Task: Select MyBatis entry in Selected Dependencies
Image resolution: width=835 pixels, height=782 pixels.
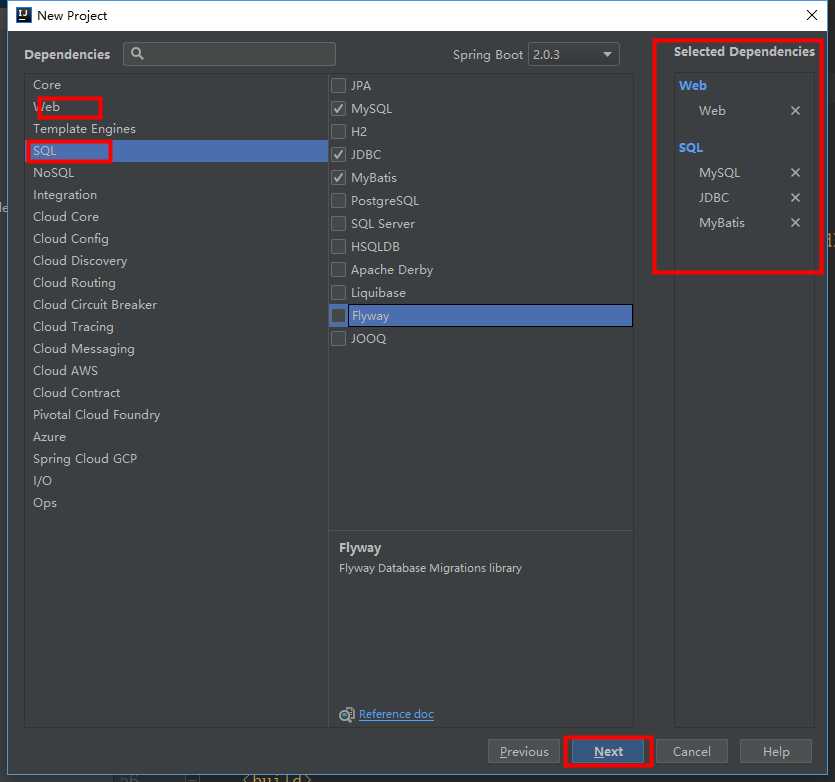Action: click(x=722, y=223)
